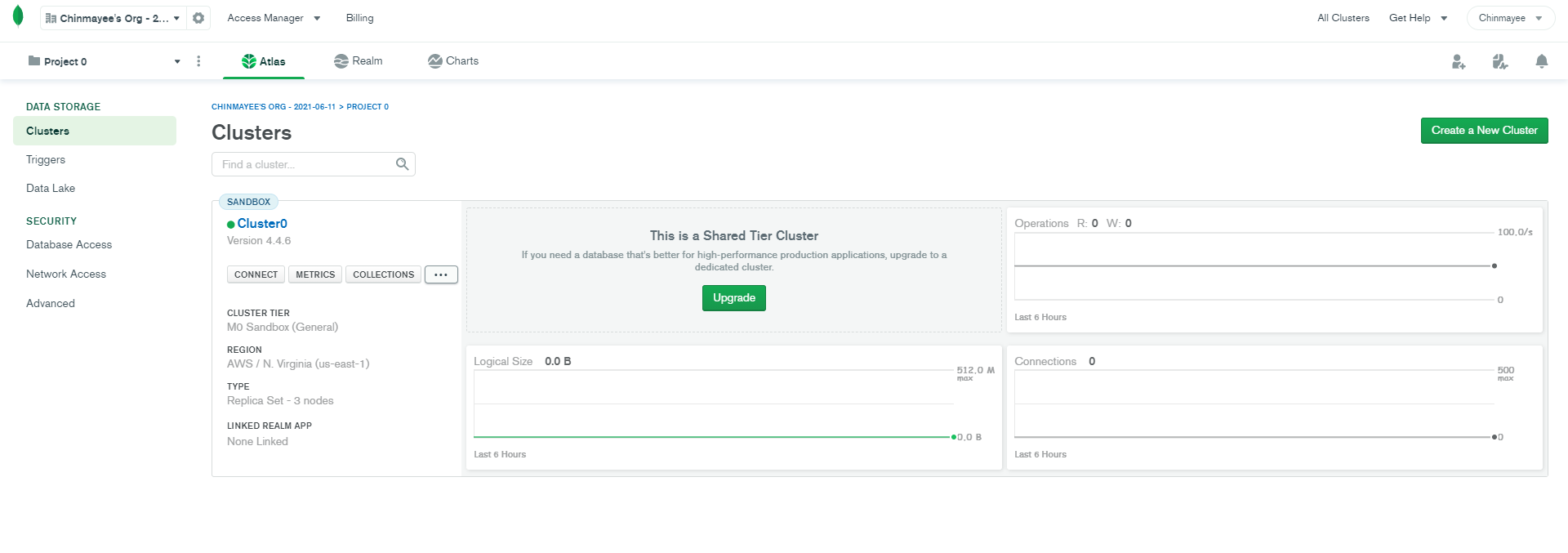Open Network Access in the sidebar
The image size is (1568, 553).
point(66,274)
